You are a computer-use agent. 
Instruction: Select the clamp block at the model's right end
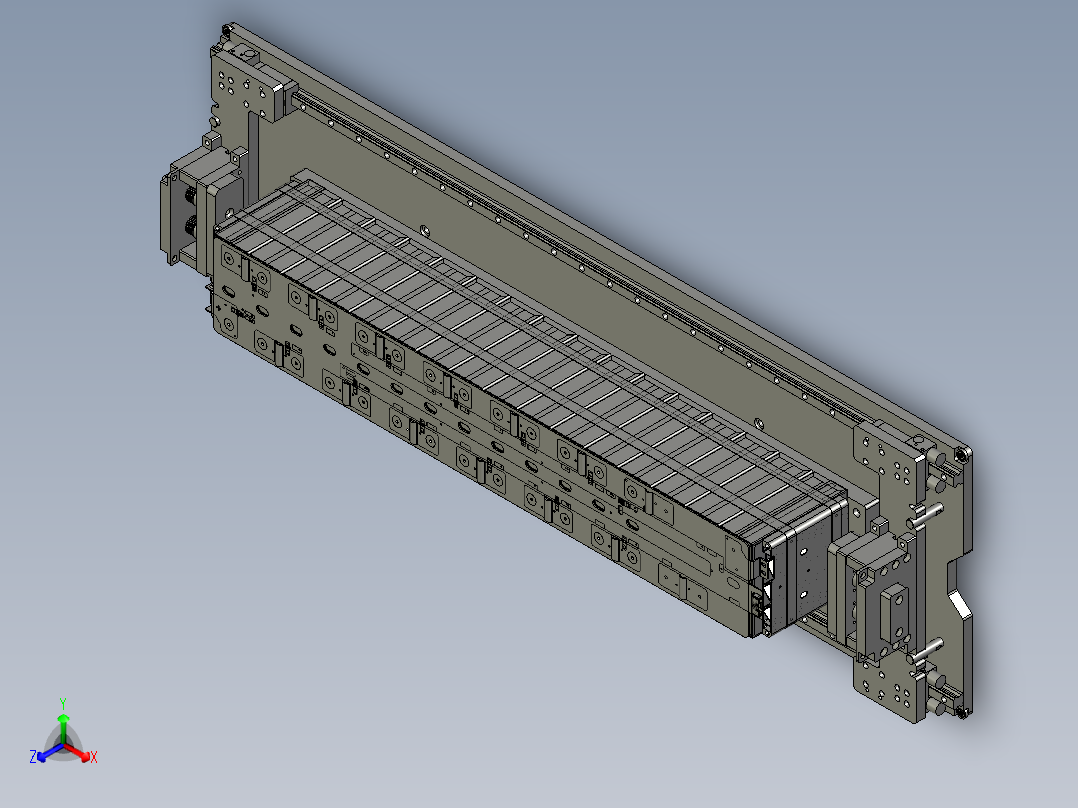(x=873, y=591)
